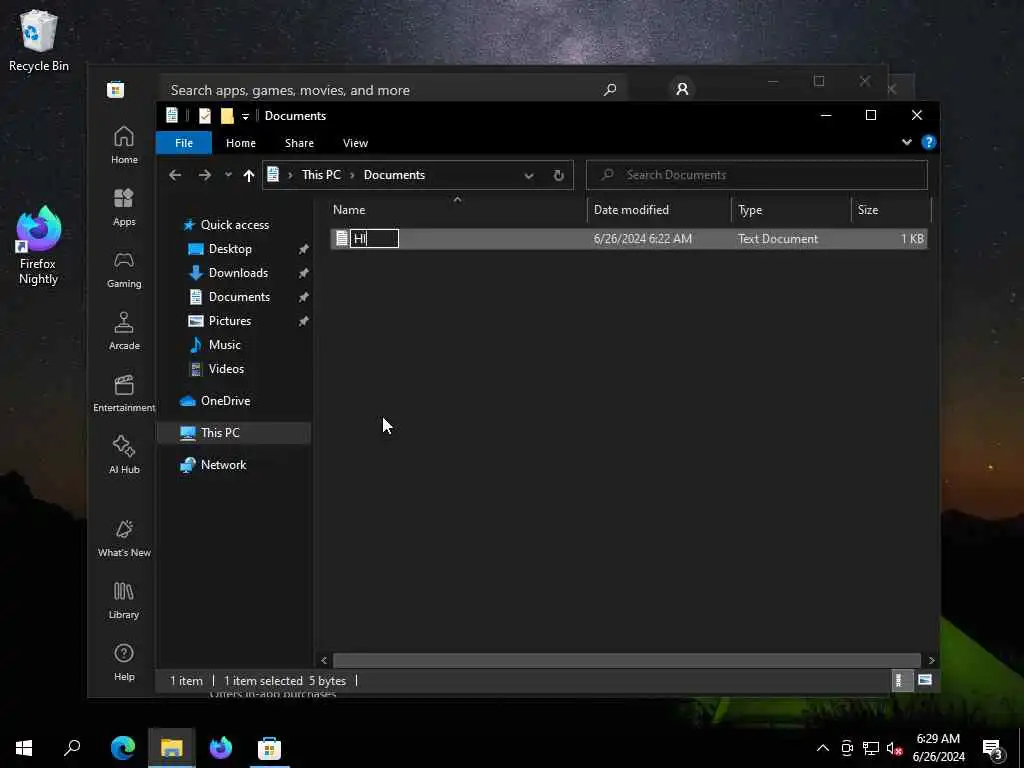The image size is (1024, 768).
Task: Open Arcade in Microsoft Store sidebar
Action: (x=124, y=331)
